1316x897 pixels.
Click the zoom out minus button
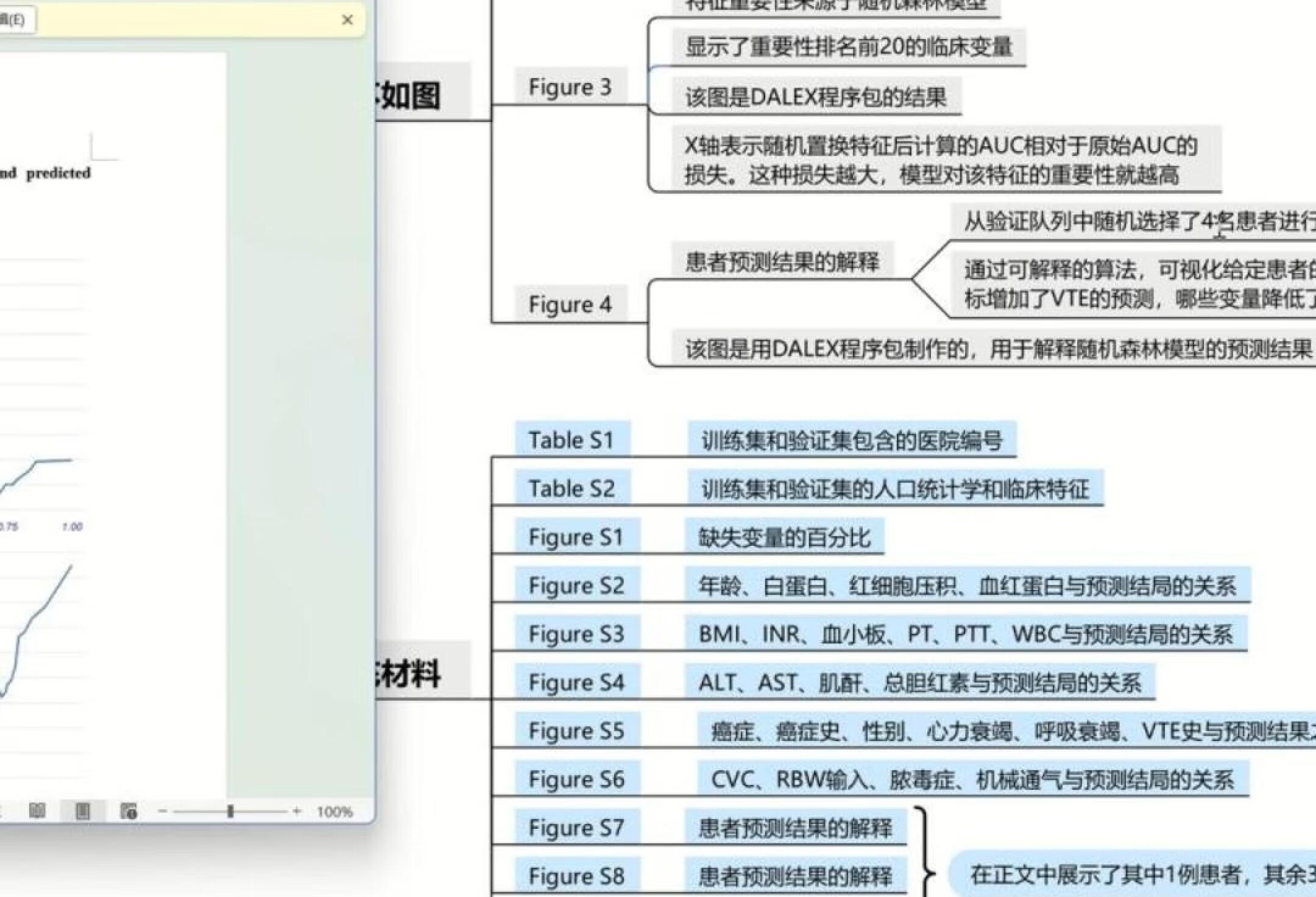[x=162, y=811]
